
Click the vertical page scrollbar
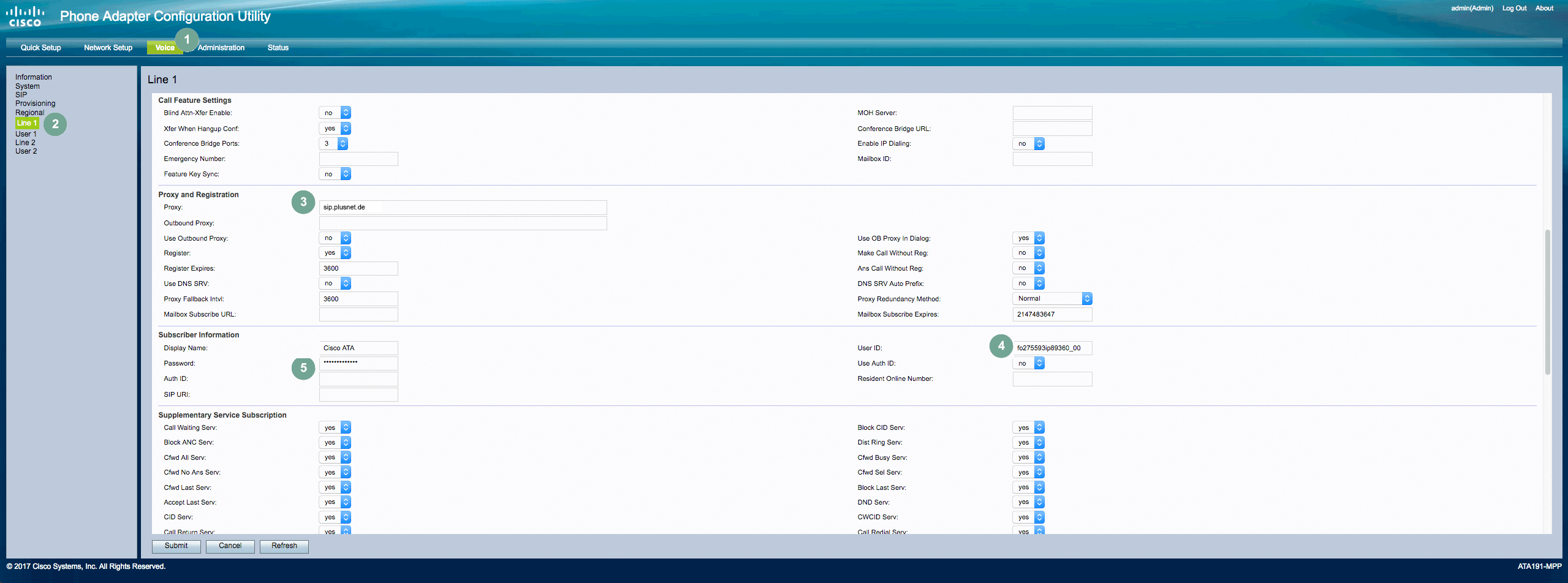1548,302
